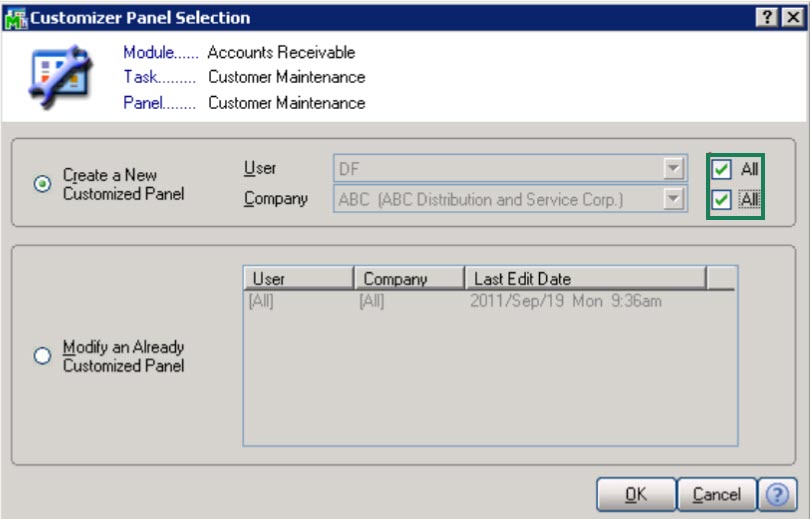Select Create a New Customized Panel option
Image resolution: width=810 pixels, height=519 pixels.
43,185
